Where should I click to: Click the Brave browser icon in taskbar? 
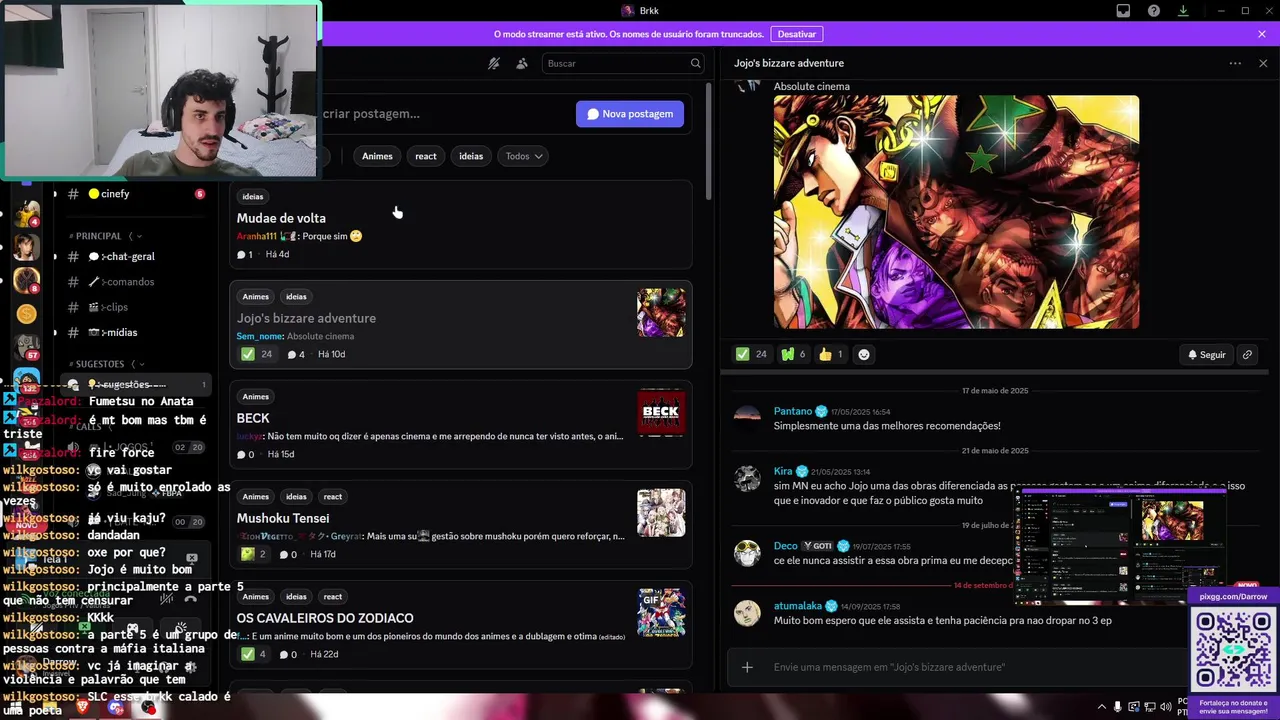(x=83, y=707)
